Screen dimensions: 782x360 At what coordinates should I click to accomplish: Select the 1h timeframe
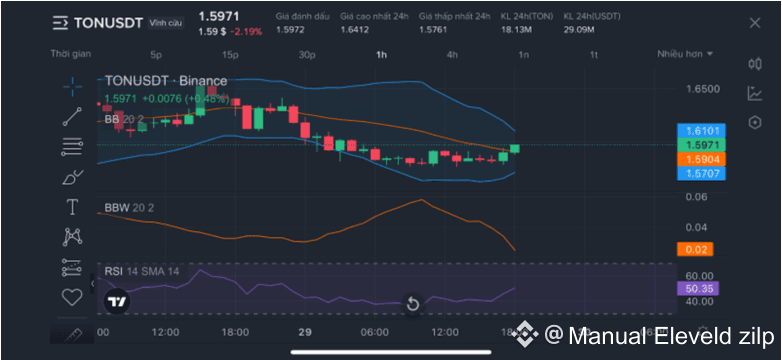click(x=381, y=55)
